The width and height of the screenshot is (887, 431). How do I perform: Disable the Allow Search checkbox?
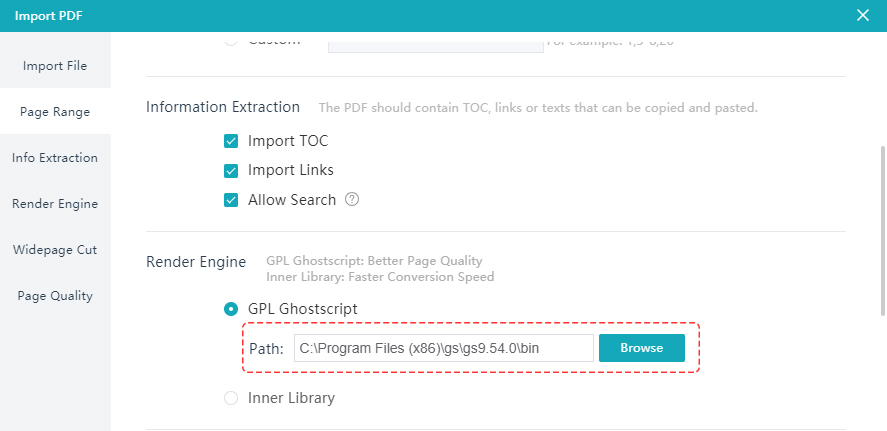[231, 200]
